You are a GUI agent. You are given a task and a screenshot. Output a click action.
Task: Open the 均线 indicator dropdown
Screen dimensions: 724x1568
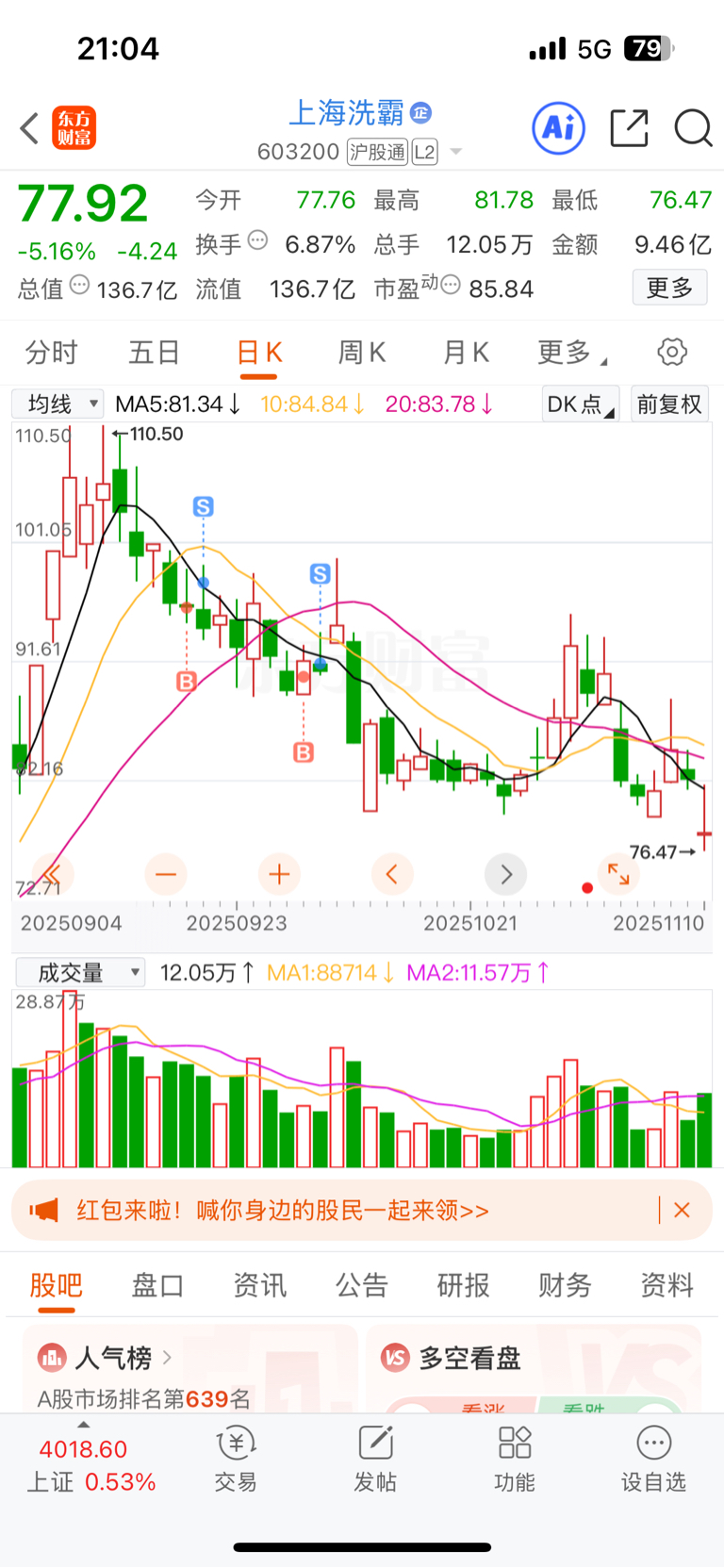[58, 404]
